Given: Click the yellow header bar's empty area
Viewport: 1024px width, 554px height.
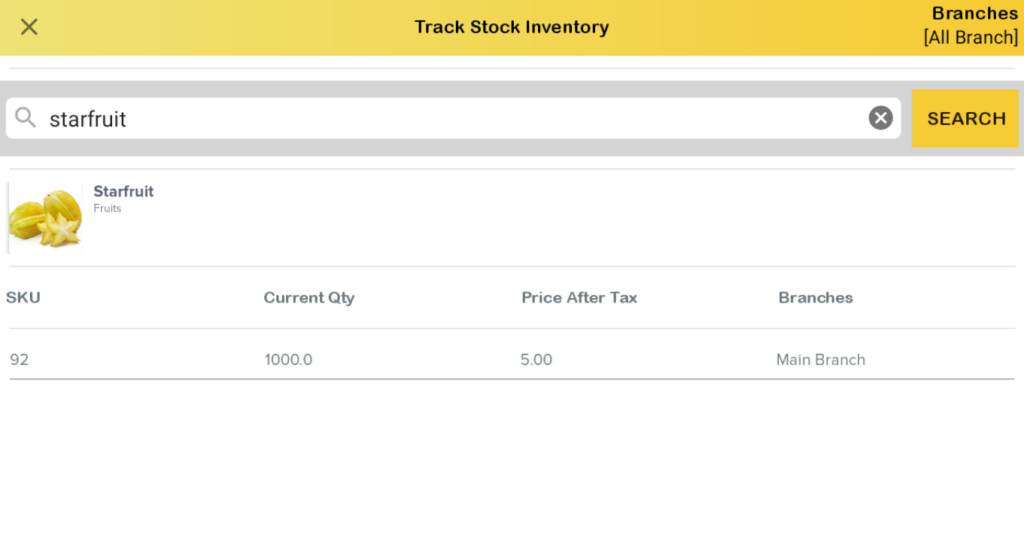Looking at the screenshot, I should (250, 27).
